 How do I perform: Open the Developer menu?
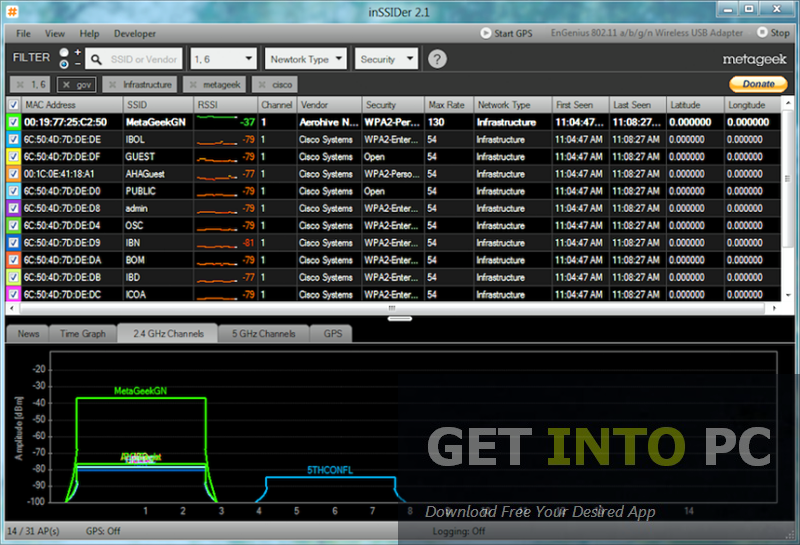tap(135, 33)
